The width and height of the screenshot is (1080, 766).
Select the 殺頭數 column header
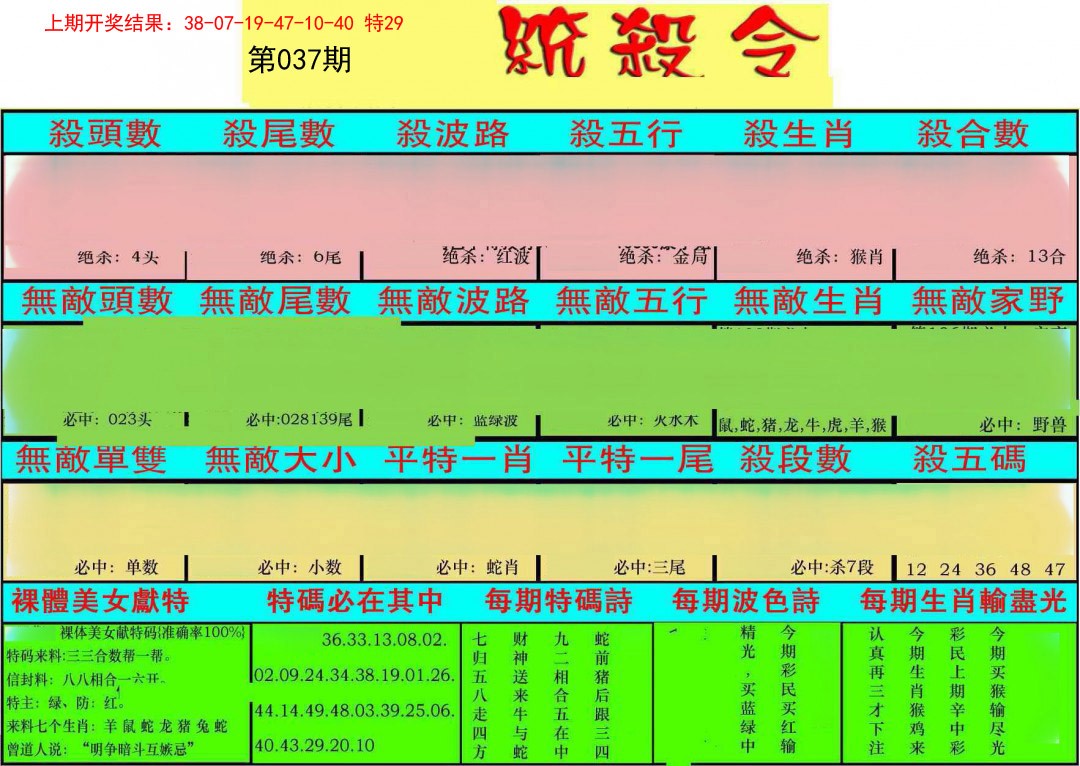pos(105,133)
